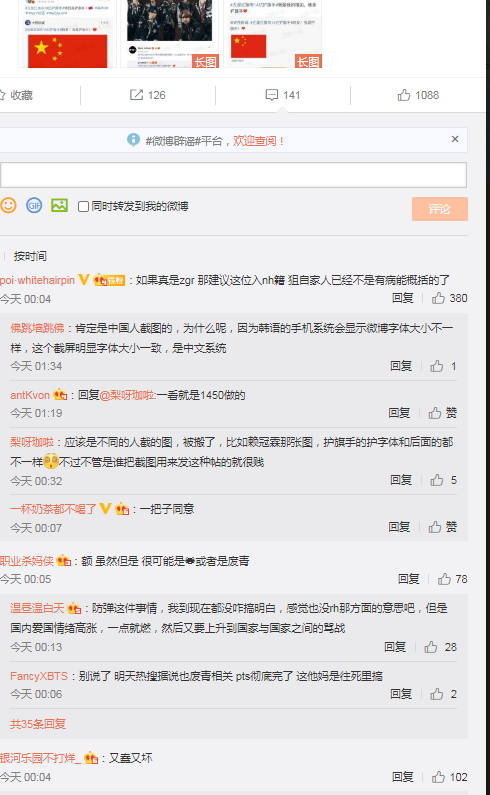This screenshot has width=490, height=795.
Task: Select the 按时间 sort option
Action: tap(30, 256)
